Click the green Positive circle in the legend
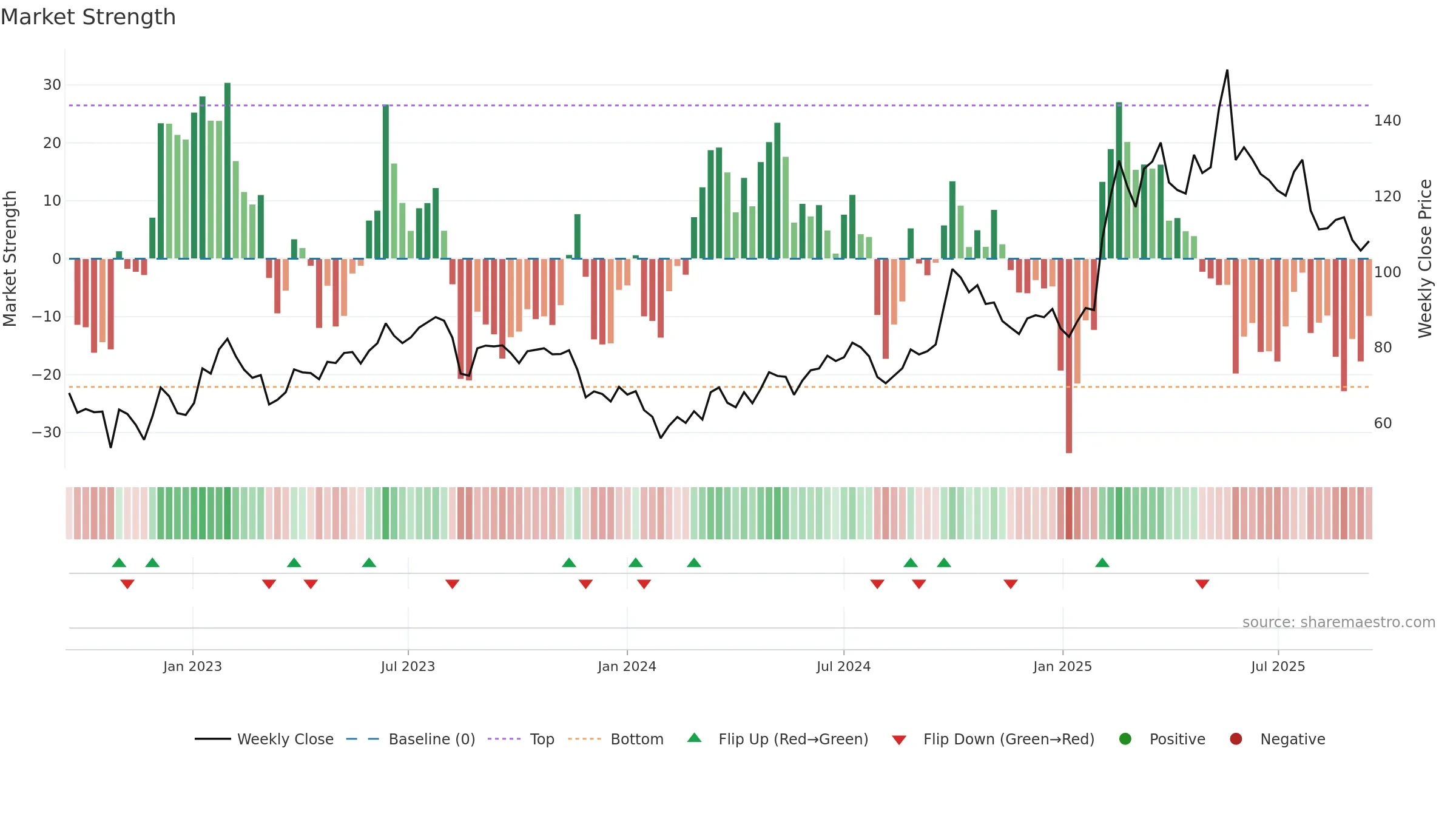The height and width of the screenshot is (819, 1456). click(1125, 739)
